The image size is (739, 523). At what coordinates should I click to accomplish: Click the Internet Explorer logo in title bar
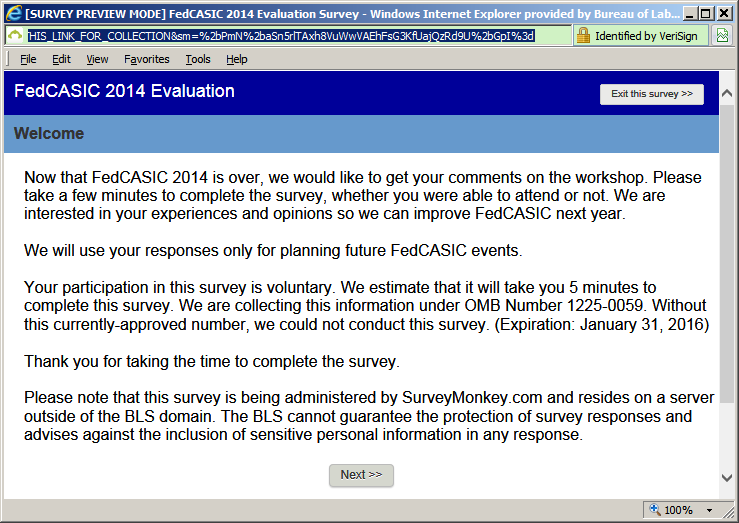pos(12,13)
